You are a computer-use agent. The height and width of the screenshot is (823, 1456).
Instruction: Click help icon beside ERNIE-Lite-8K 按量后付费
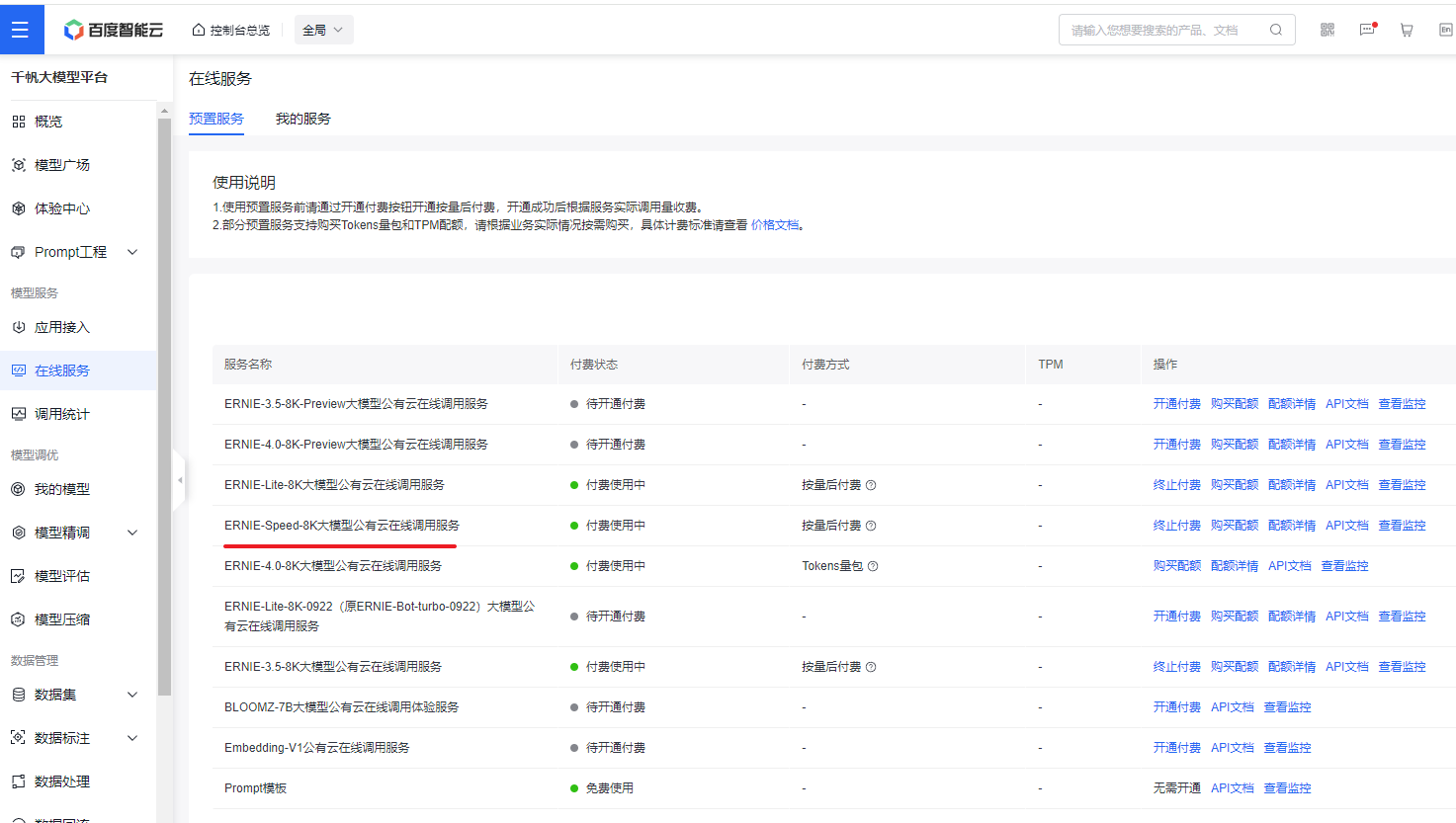871,485
